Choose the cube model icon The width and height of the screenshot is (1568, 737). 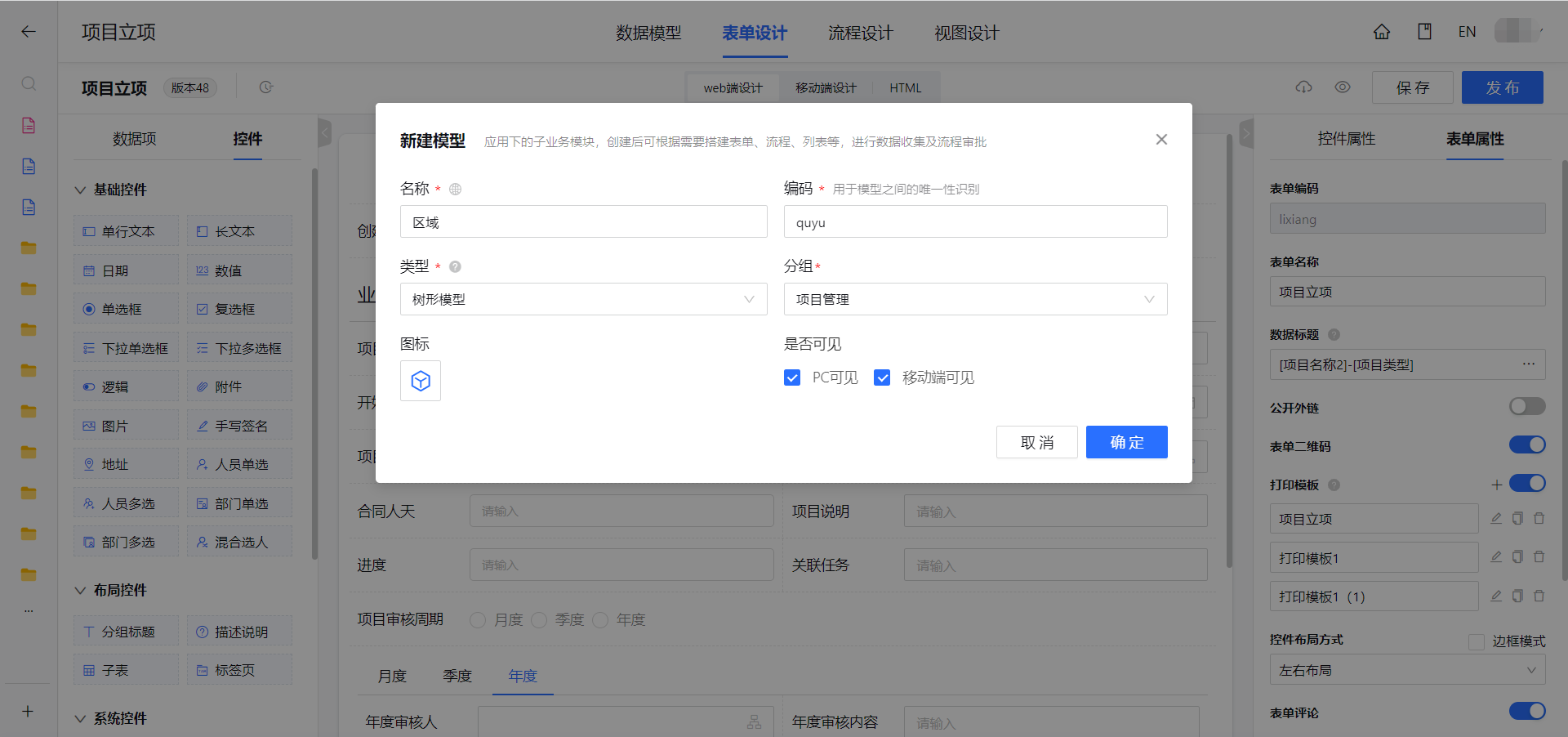(421, 381)
